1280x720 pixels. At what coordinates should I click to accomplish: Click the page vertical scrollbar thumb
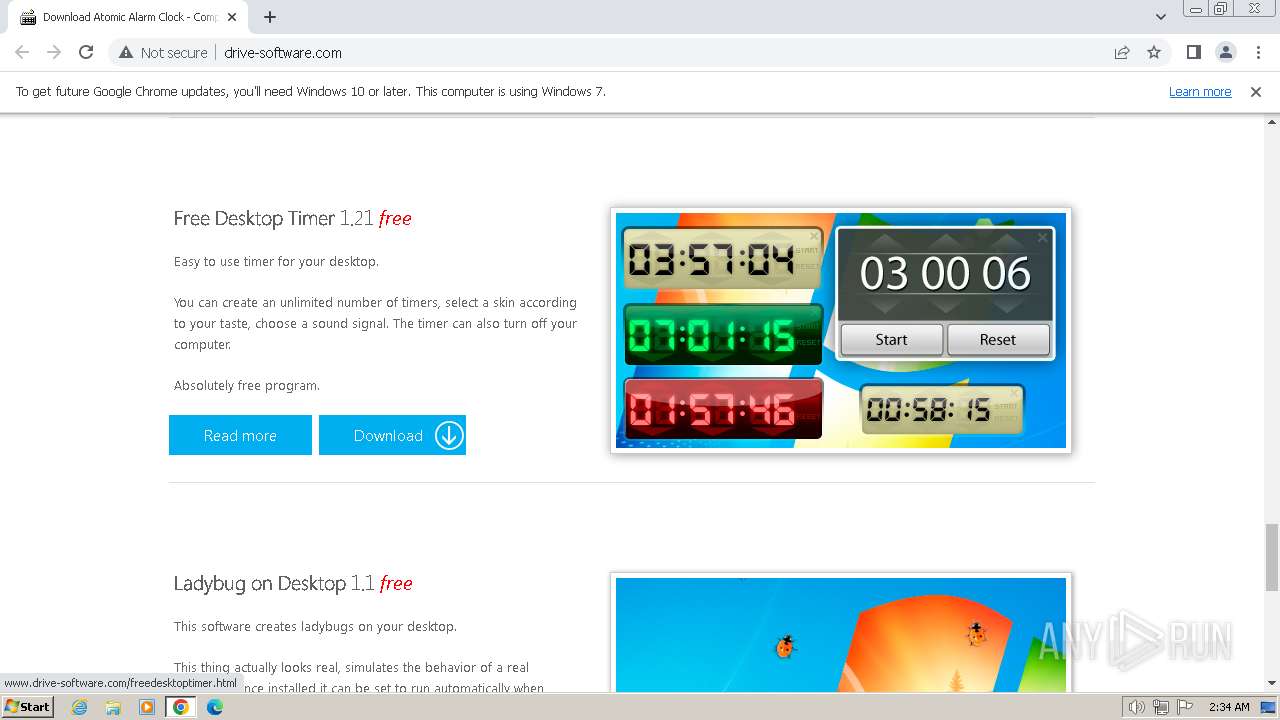[x=1271, y=557]
